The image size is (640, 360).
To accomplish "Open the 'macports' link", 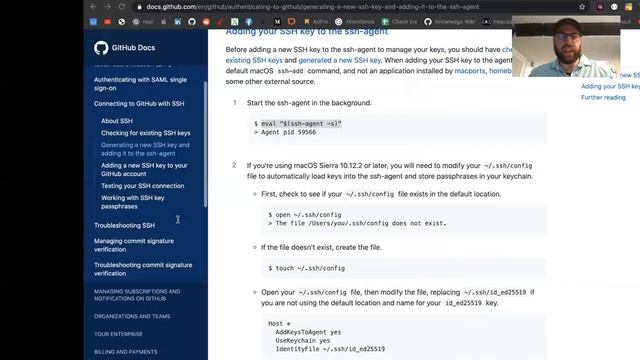I will [x=470, y=71].
